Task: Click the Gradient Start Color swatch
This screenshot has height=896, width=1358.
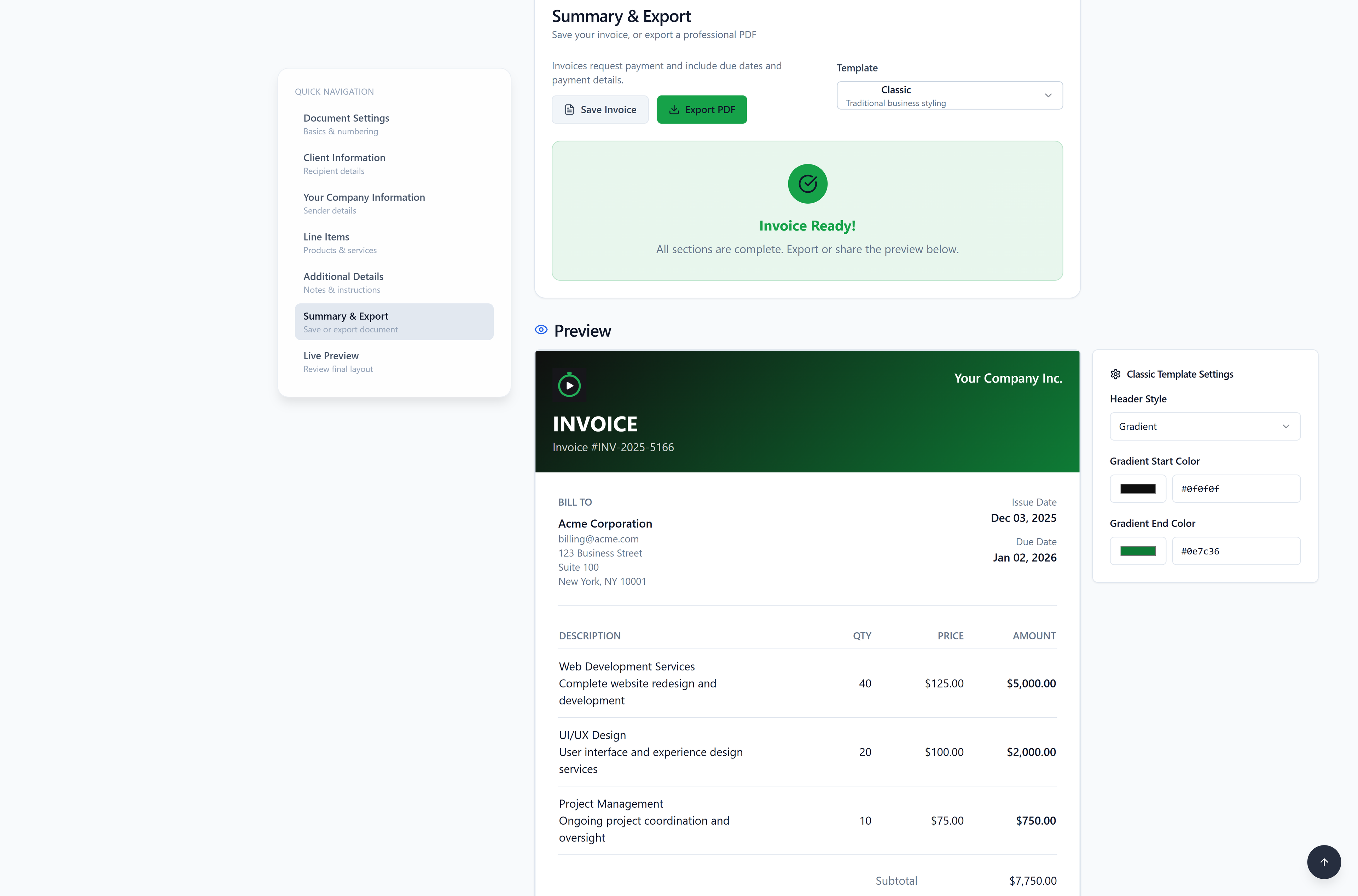Action: click(1137, 489)
